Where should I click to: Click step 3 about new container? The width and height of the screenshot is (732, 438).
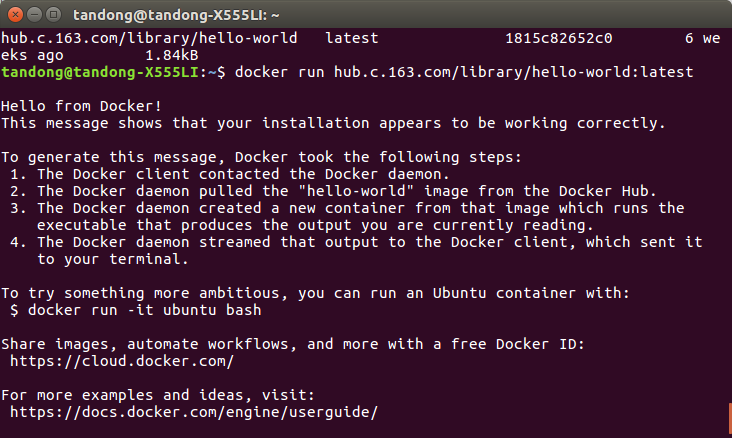(x=347, y=217)
